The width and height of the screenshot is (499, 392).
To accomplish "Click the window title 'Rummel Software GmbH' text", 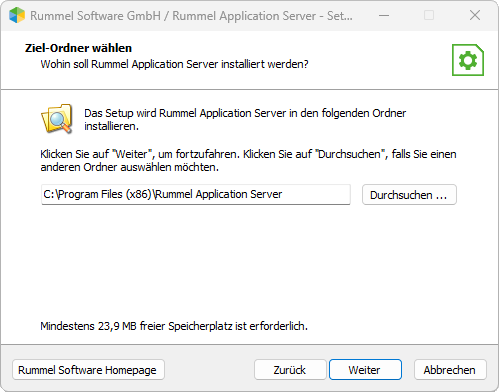I will click(x=95, y=16).
